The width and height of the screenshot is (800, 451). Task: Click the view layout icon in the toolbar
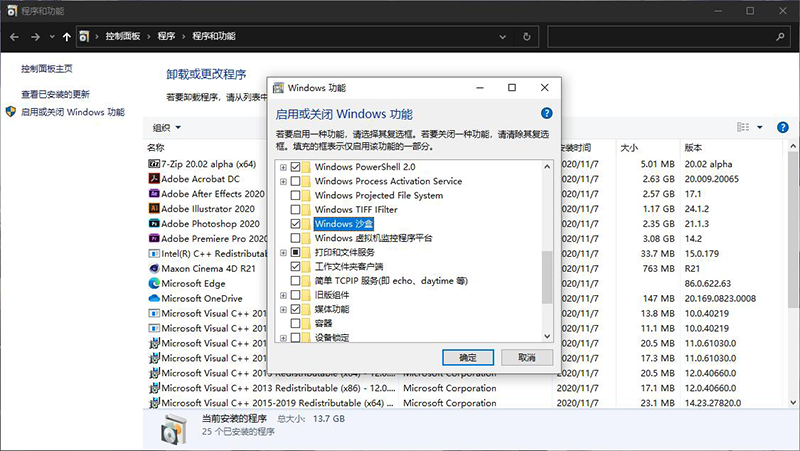743,127
